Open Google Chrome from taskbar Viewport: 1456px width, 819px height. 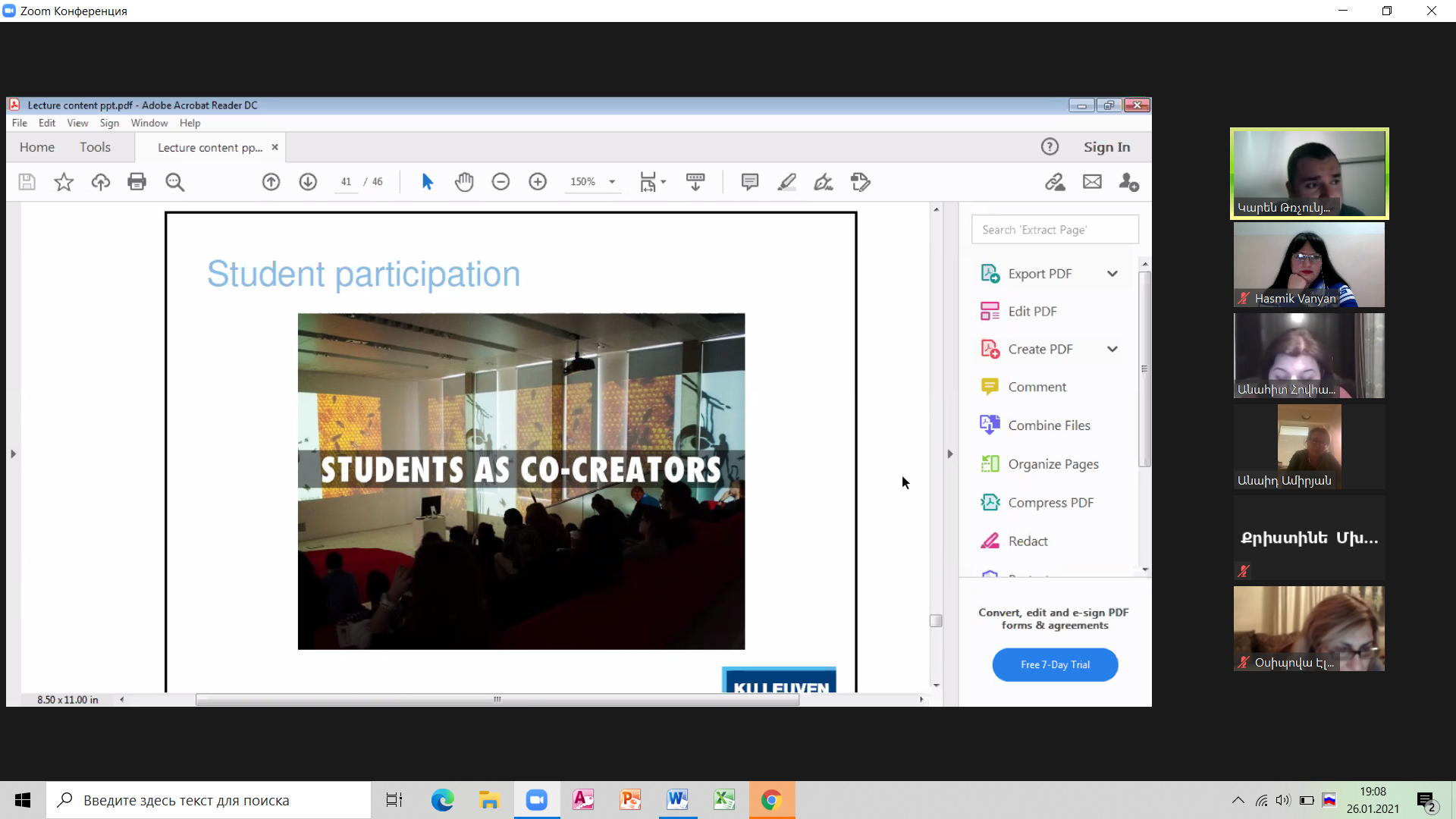coord(772,800)
